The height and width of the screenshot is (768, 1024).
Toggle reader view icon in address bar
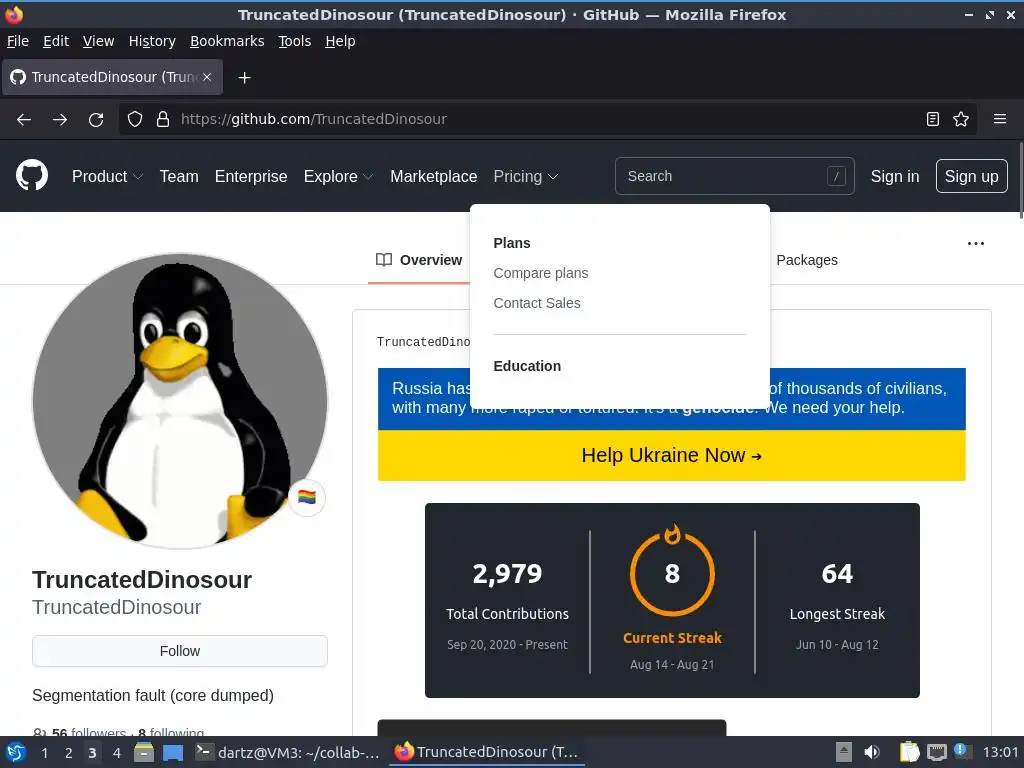[933, 119]
